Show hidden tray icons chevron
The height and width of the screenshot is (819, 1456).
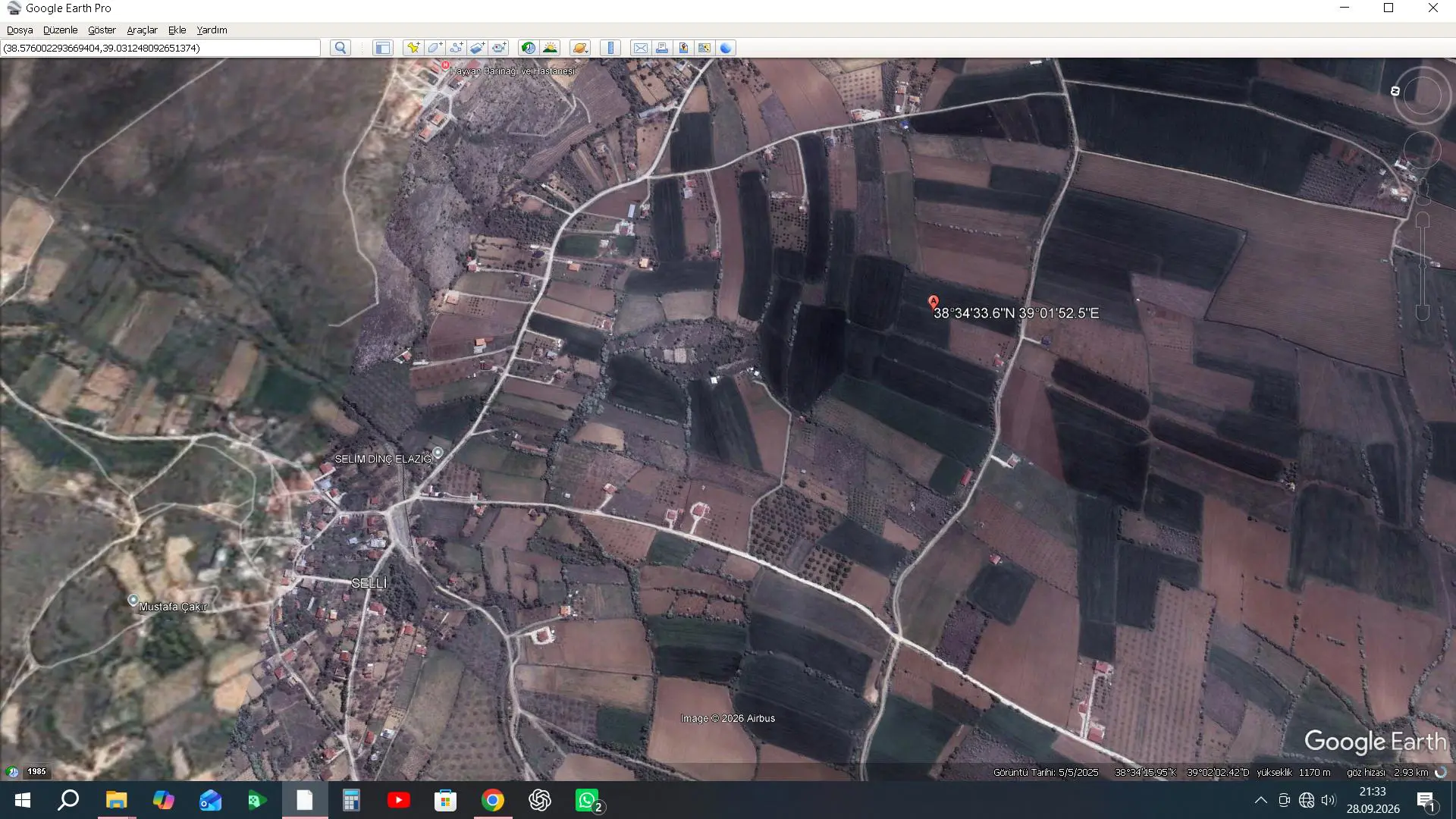(x=1260, y=800)
